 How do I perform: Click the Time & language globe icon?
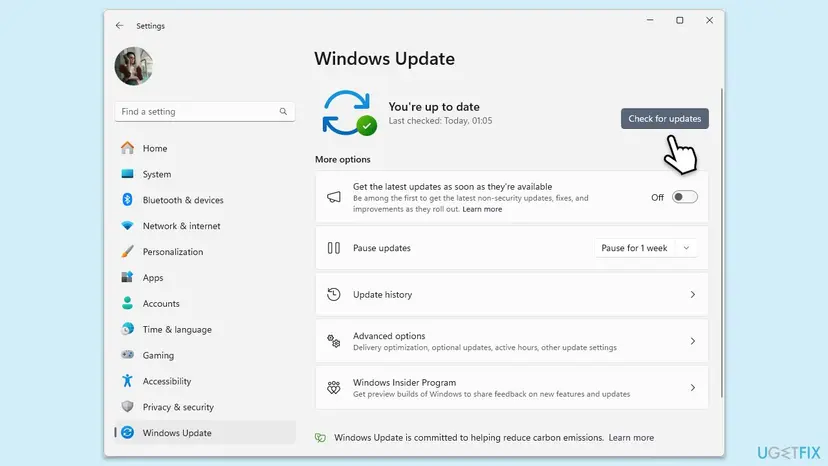coord(127,329)
